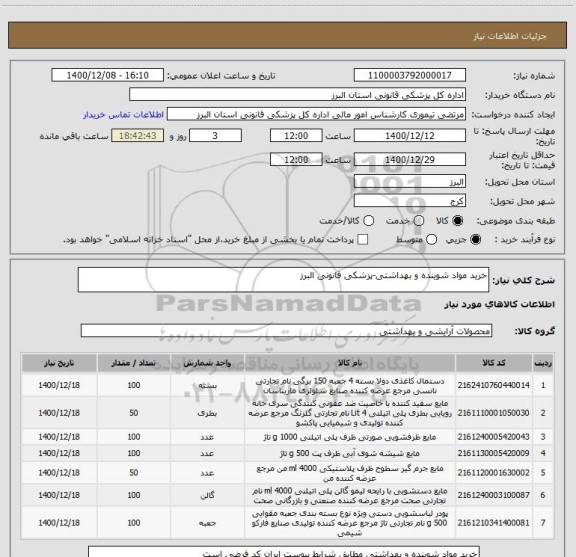Click the page header جزئیات اطلاعات نیاز
This screenshot has width=576, height=557.
(x=510, y=36)
